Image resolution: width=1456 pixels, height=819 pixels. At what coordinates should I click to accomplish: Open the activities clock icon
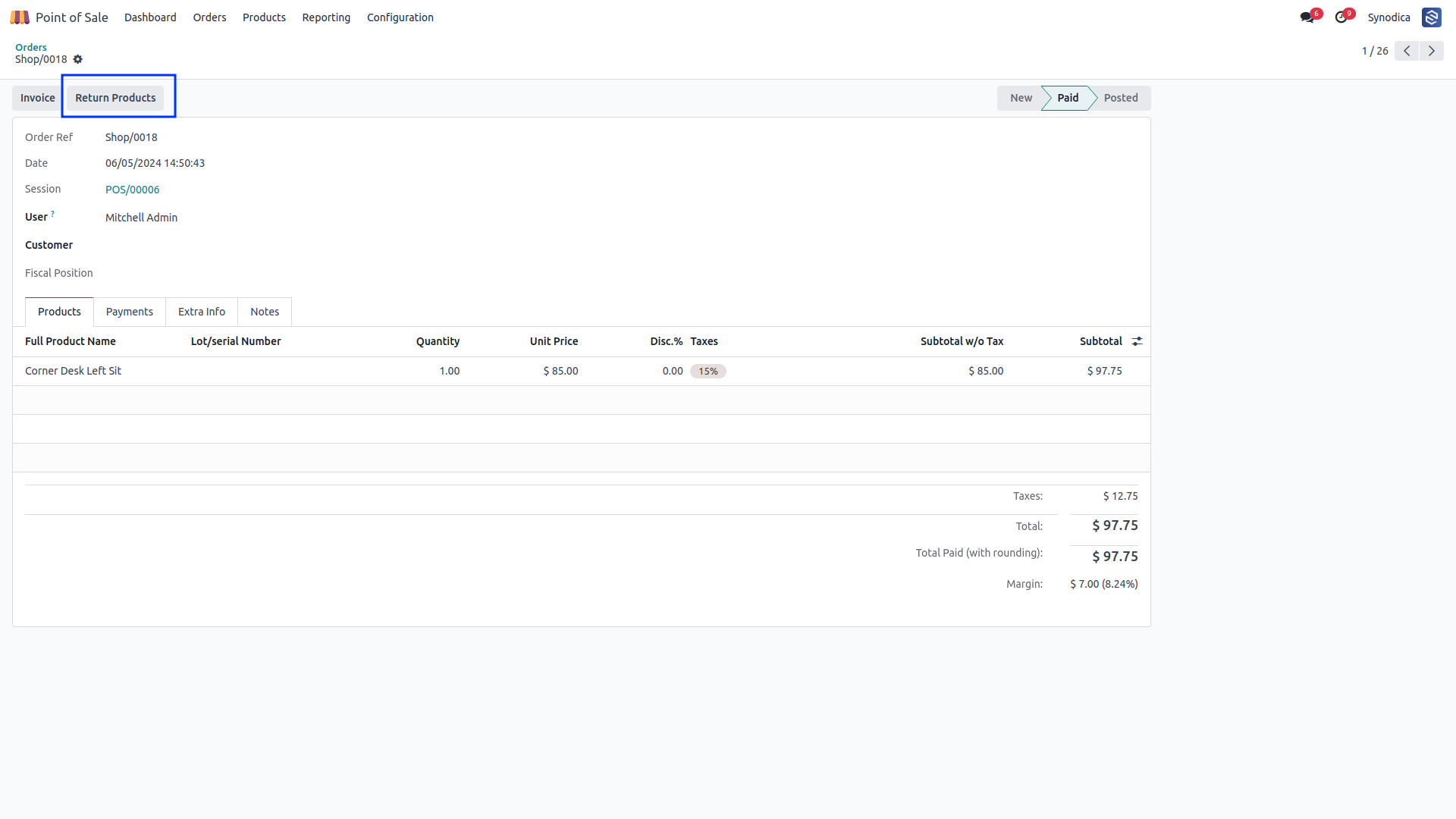1341,17
